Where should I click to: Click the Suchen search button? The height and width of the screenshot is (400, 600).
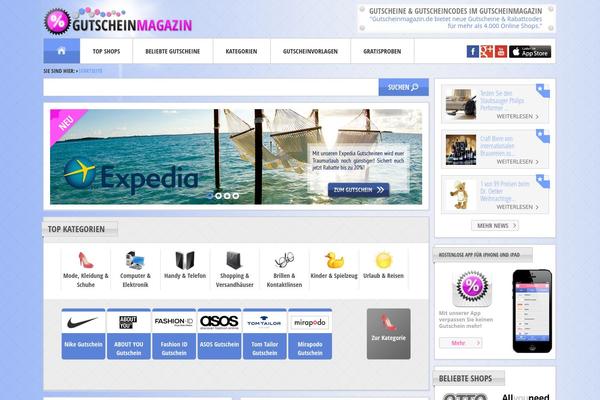tap(404, 87)
